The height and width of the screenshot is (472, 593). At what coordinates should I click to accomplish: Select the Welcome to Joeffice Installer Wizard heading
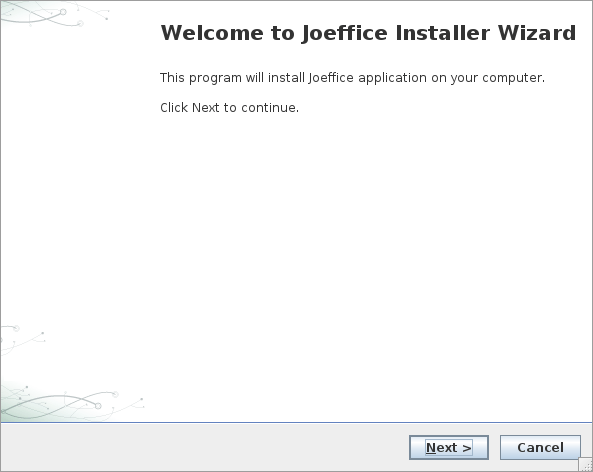(368, 33)
